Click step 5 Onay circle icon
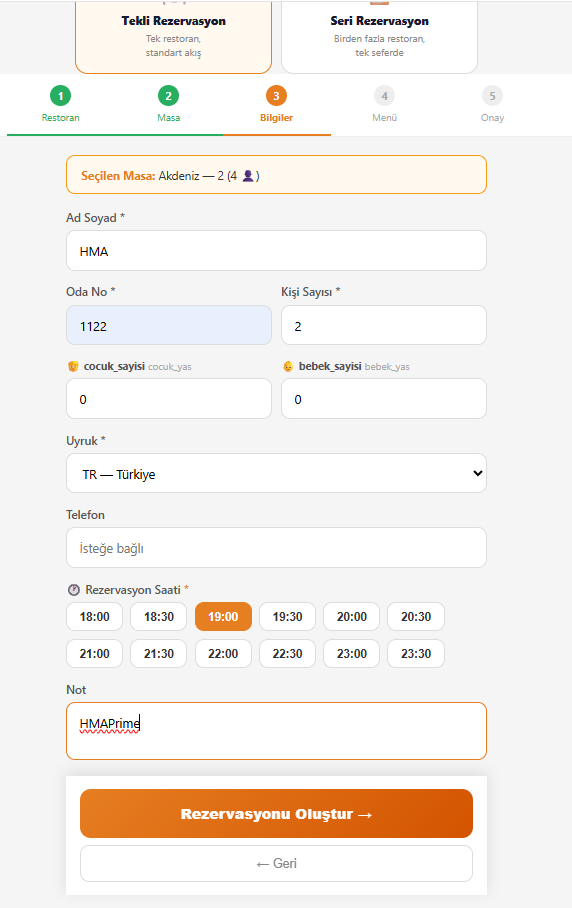 [492, 96]
